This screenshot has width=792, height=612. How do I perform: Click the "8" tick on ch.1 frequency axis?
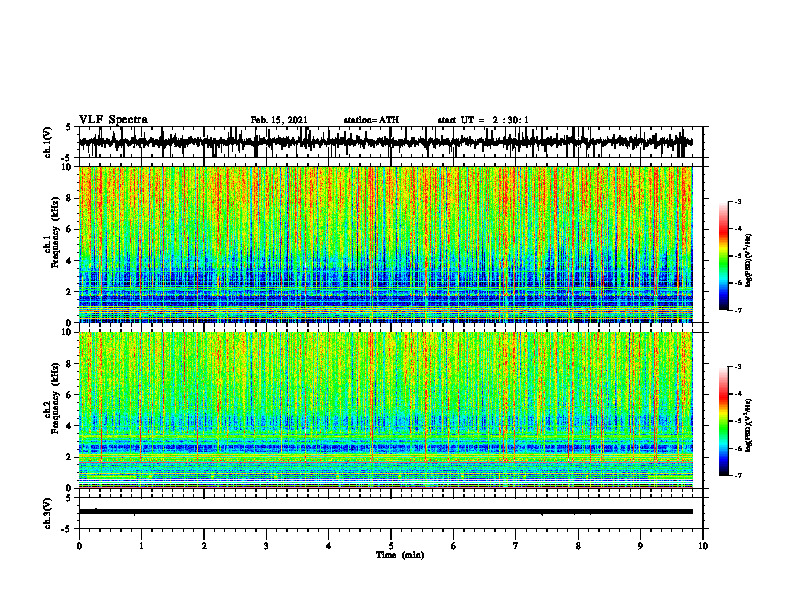point(70,198)
